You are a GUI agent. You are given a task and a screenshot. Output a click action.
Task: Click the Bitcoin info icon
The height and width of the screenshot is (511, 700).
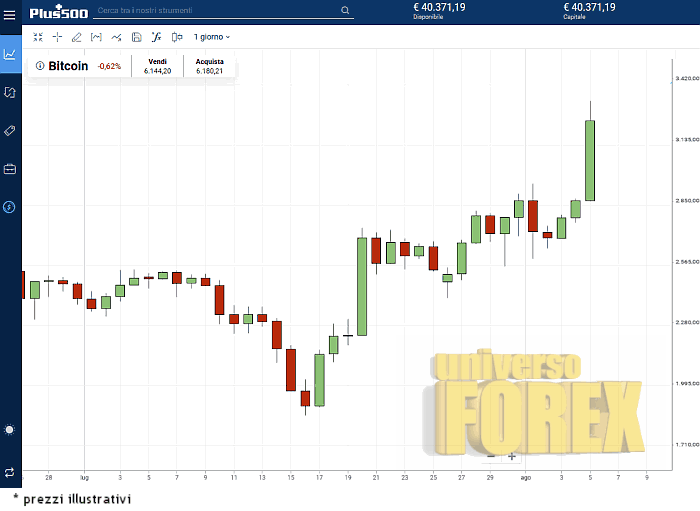click(x=40, y=66)
